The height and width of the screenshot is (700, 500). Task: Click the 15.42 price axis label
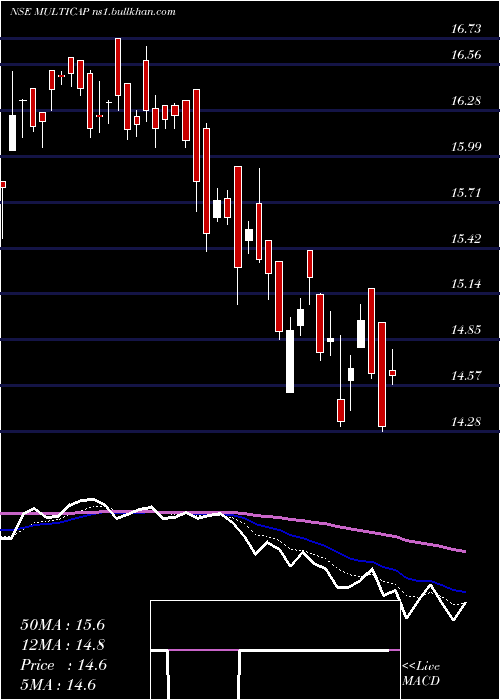466,239
